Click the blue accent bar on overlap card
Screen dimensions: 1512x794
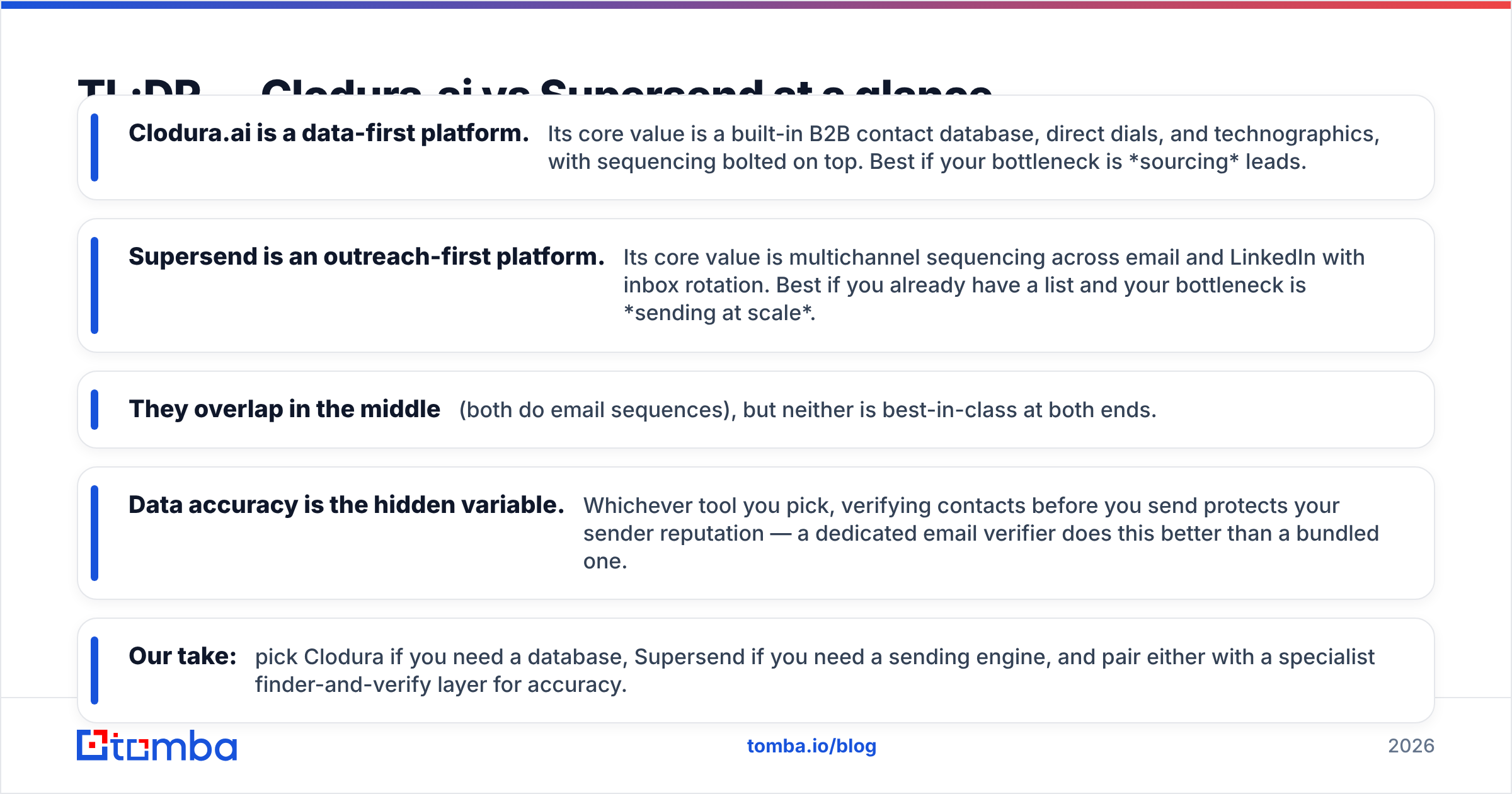[94, 410]
